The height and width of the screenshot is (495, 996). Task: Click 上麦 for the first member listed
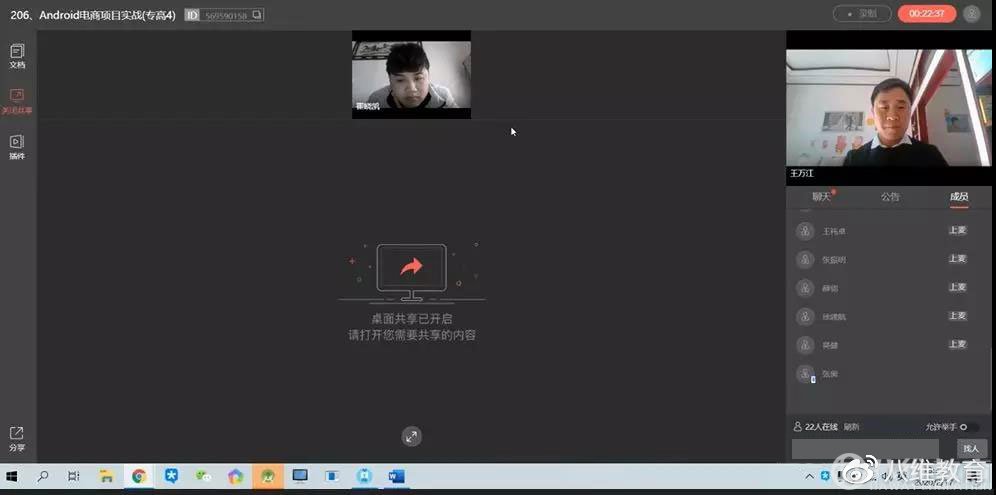click(x=957, y=230)
